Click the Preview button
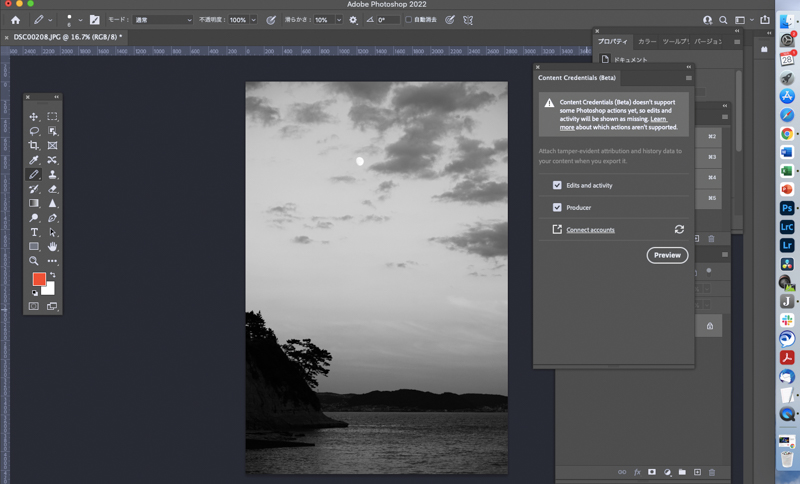Image resolution: width=800 pixels, height=484 pixels. (x=667, y=255)
